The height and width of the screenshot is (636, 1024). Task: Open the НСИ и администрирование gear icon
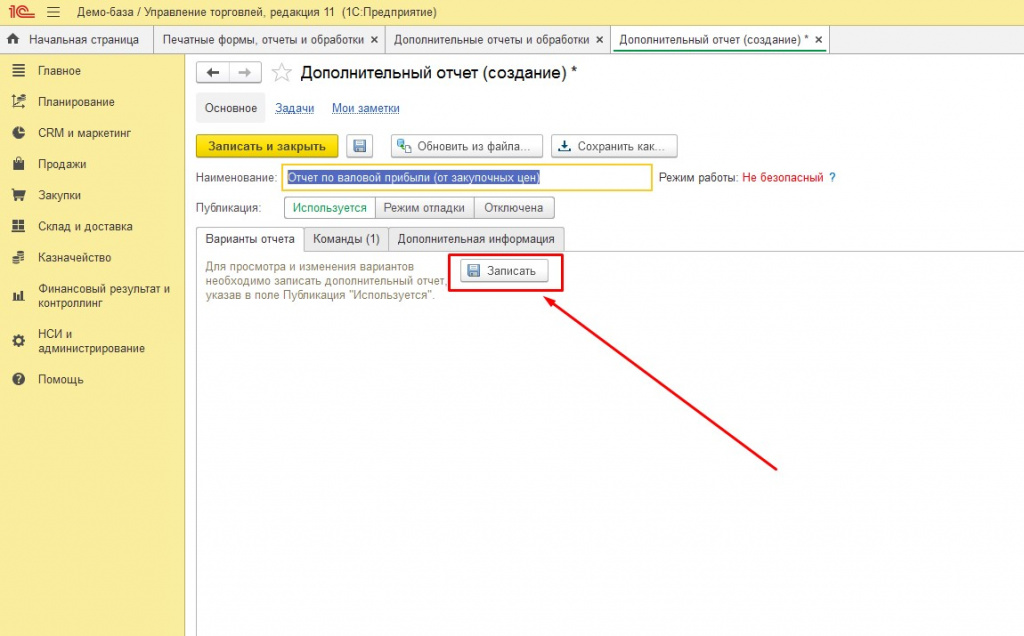tap(18, 341)
